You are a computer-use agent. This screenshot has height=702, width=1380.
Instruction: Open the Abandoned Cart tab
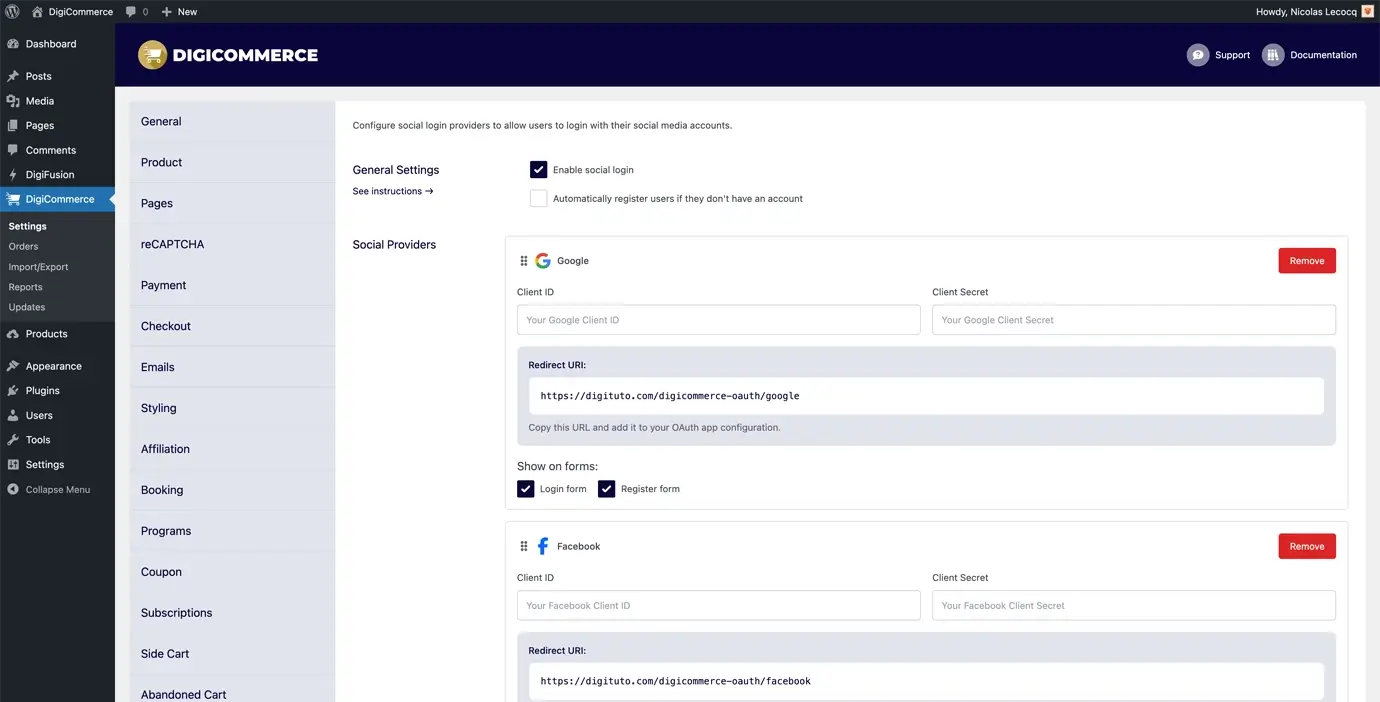232,690
